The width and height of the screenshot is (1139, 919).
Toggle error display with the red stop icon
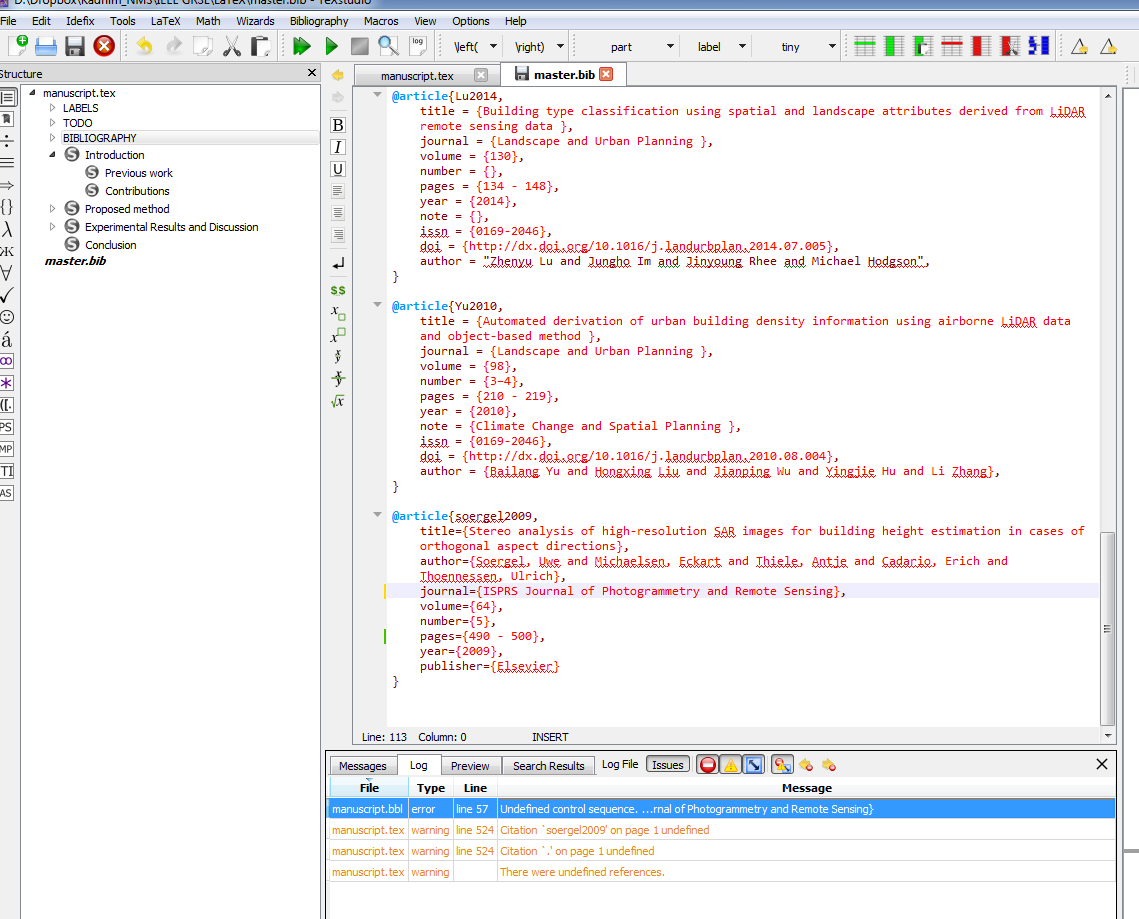point(708,764)
